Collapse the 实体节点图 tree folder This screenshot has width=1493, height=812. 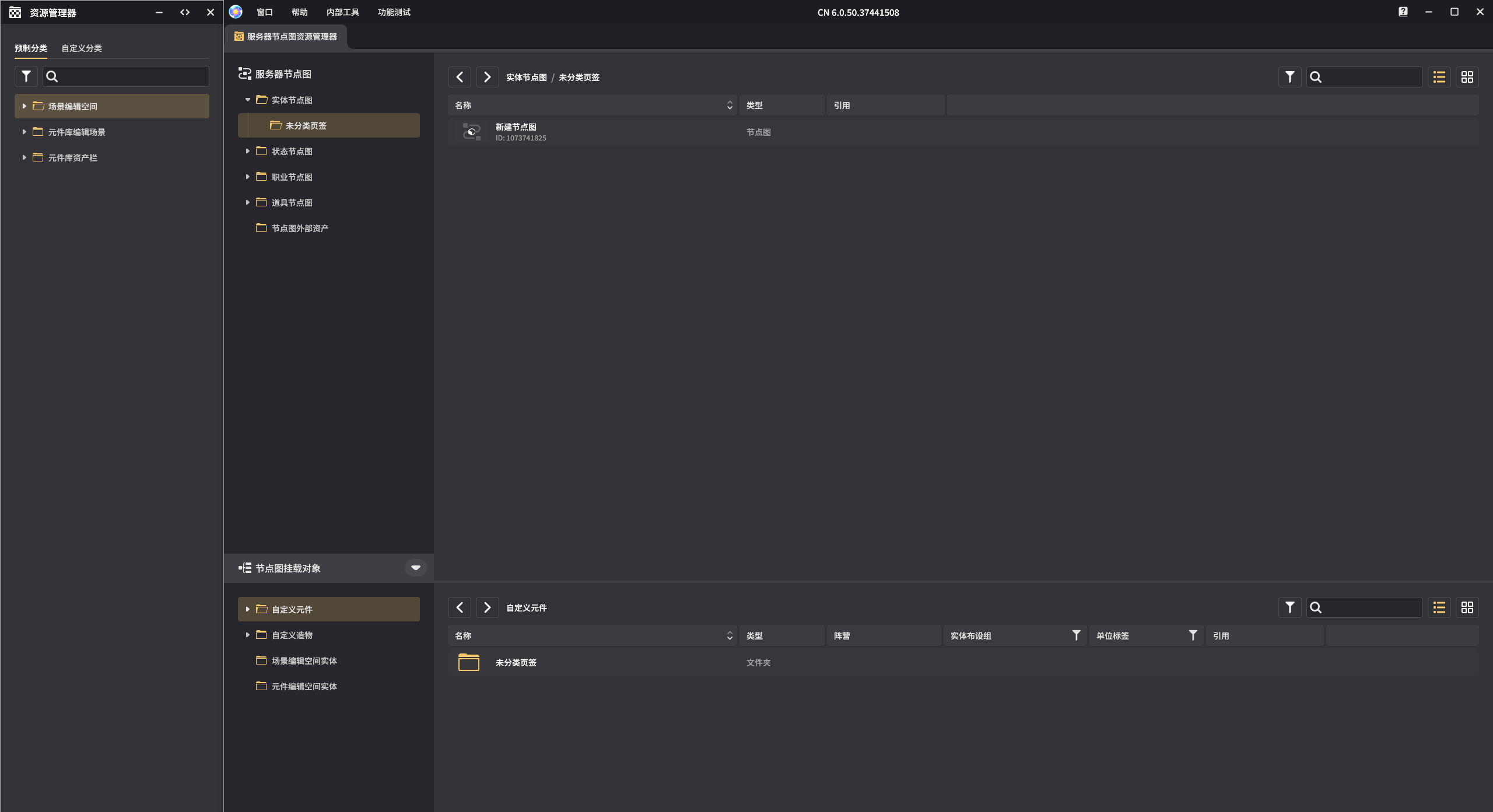(248, 100)
